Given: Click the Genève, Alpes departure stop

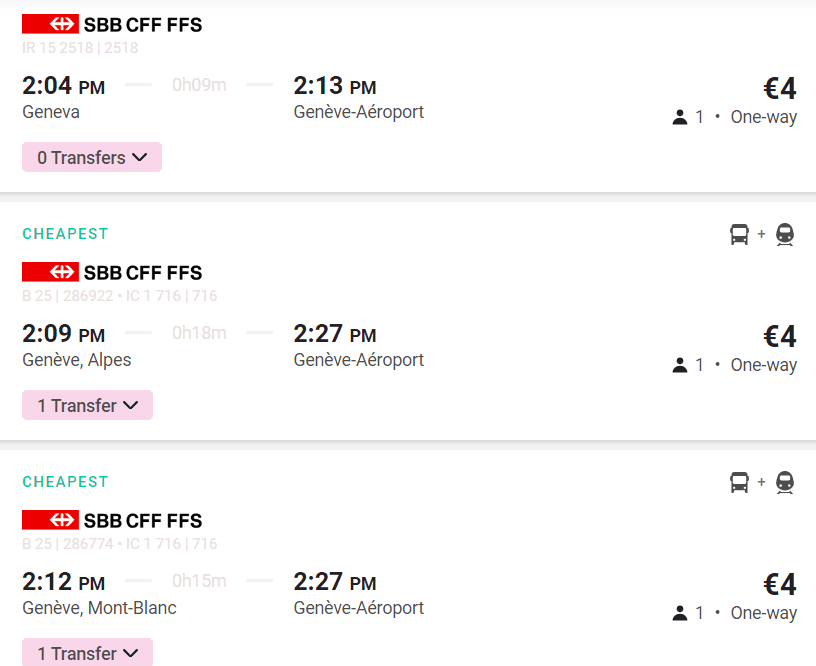Looking at the screenshot, I should [77, 360].
